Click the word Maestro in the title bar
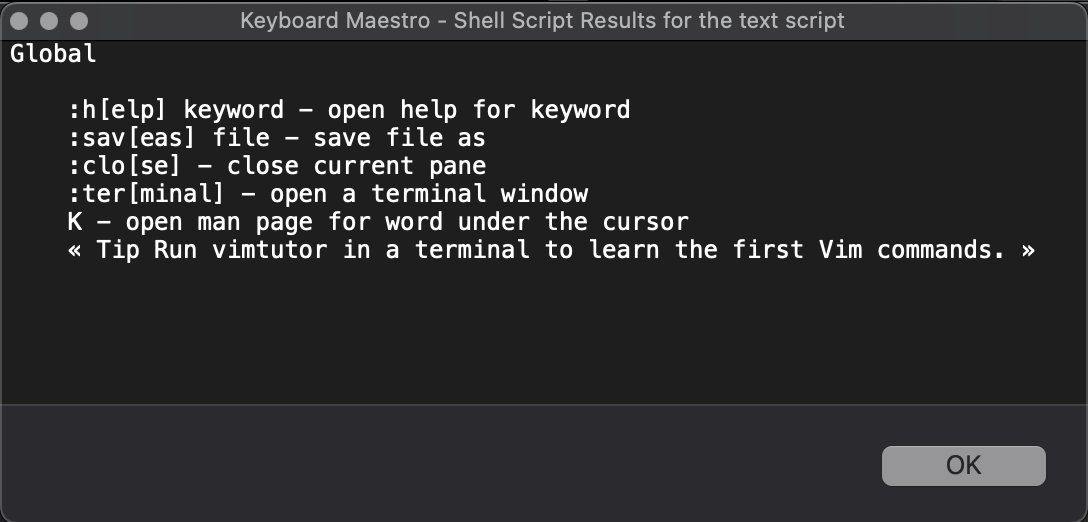Viewport: 1088px width, 522px height. tap(389, 20)
